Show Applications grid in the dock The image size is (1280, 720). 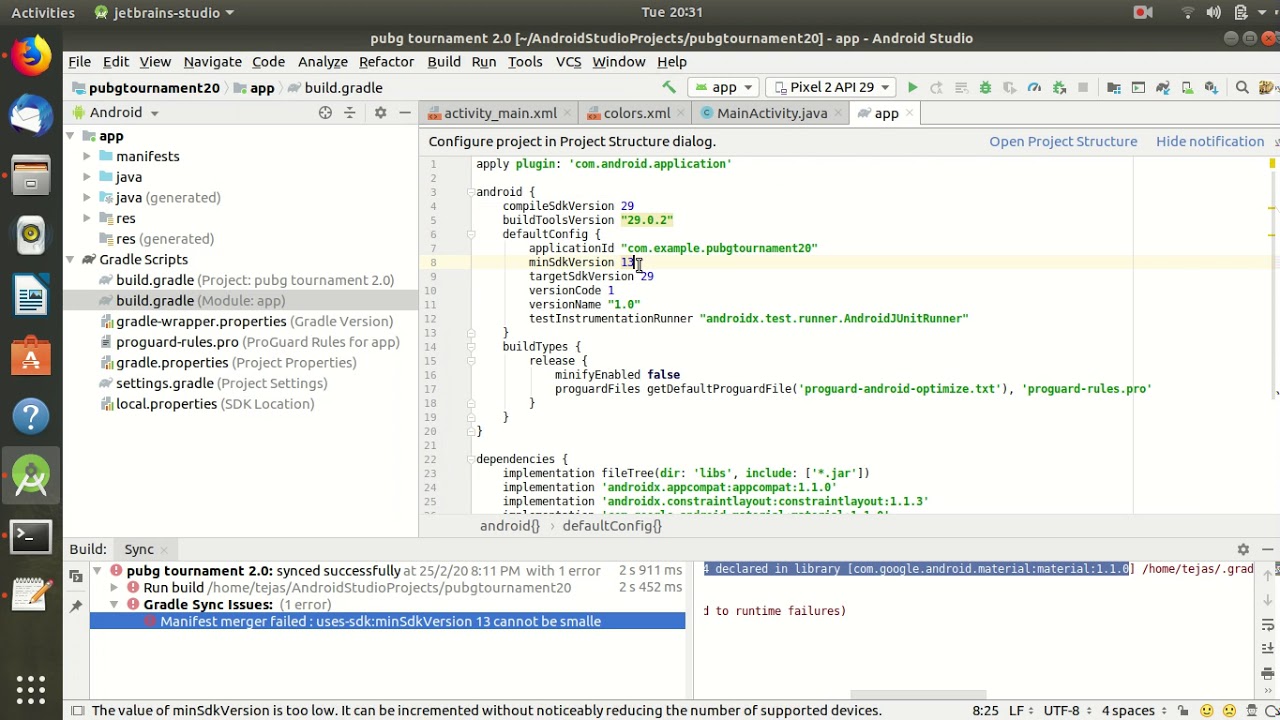point(31,689)
